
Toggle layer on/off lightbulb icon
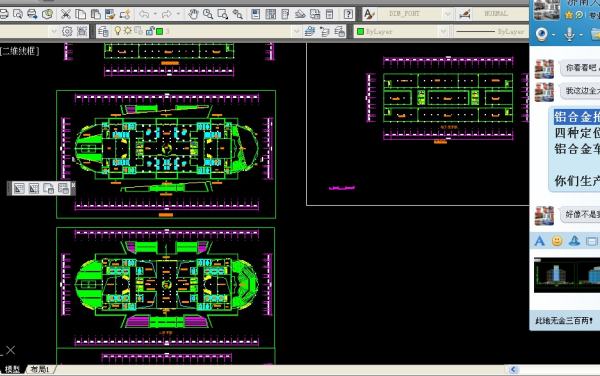tap(117, 31)
